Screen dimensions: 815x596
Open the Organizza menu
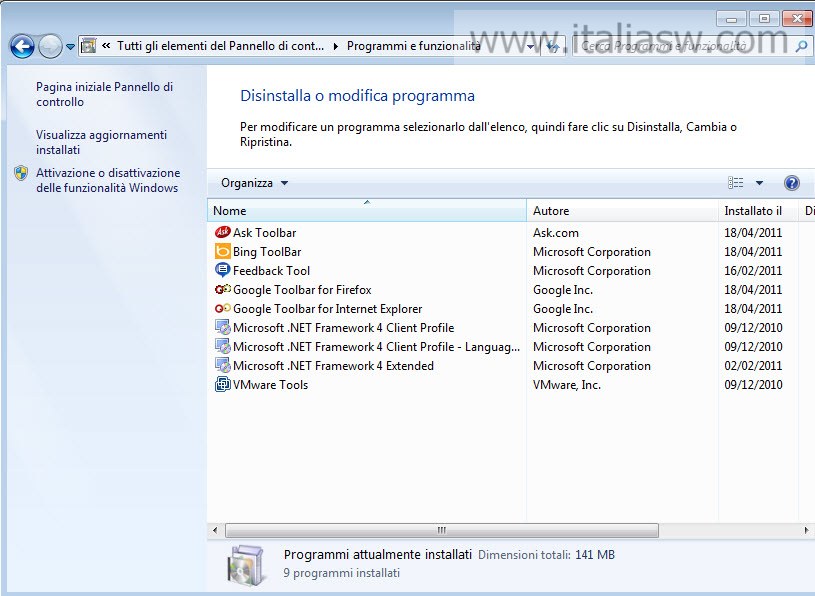[254, 183]
